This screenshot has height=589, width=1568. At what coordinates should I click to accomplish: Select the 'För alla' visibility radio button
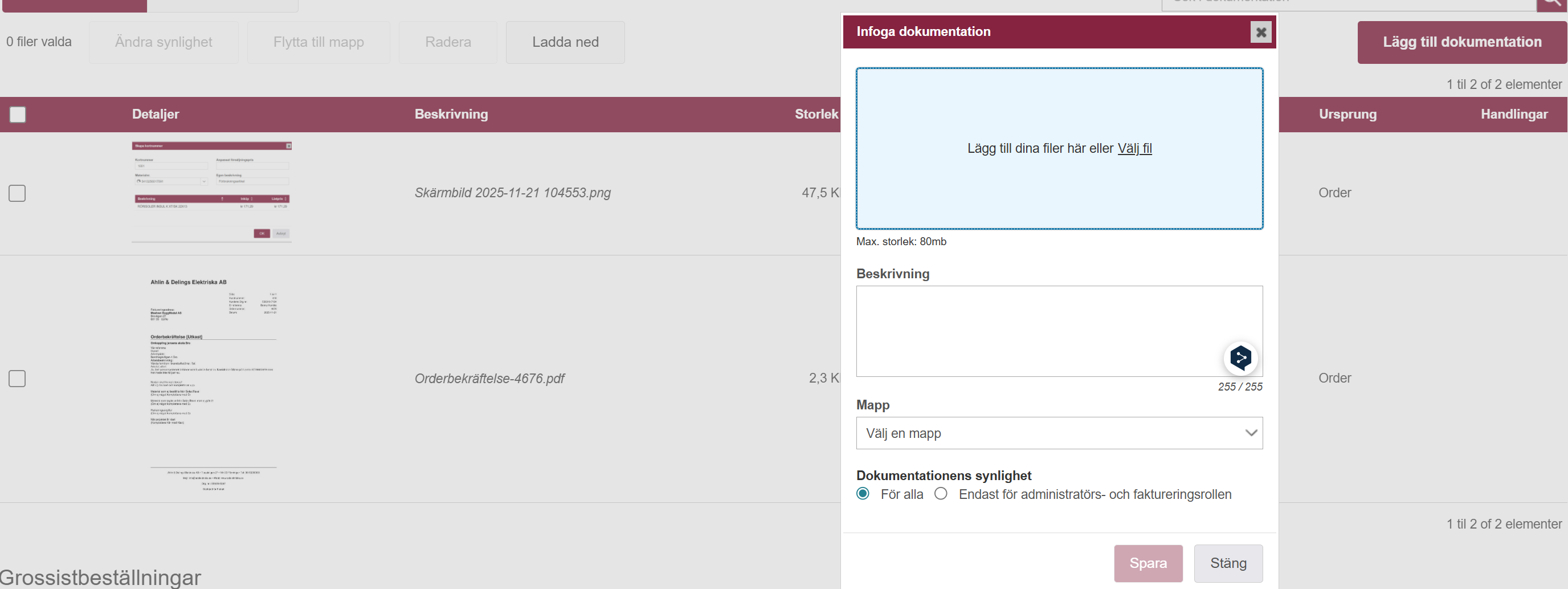point(863,493)
